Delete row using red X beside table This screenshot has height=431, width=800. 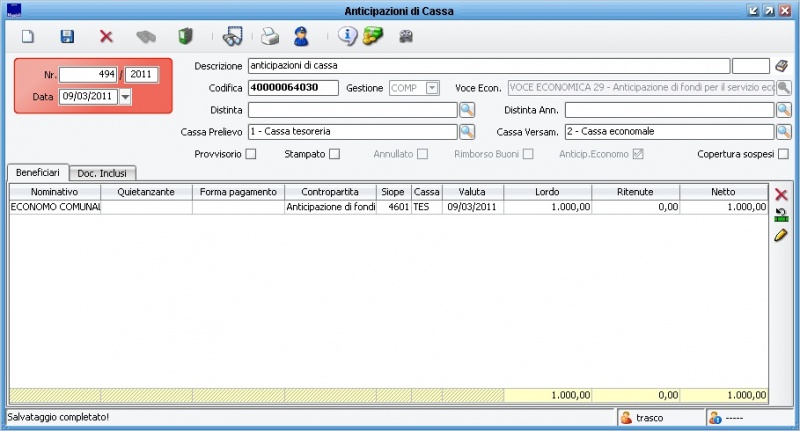(781, 195)
